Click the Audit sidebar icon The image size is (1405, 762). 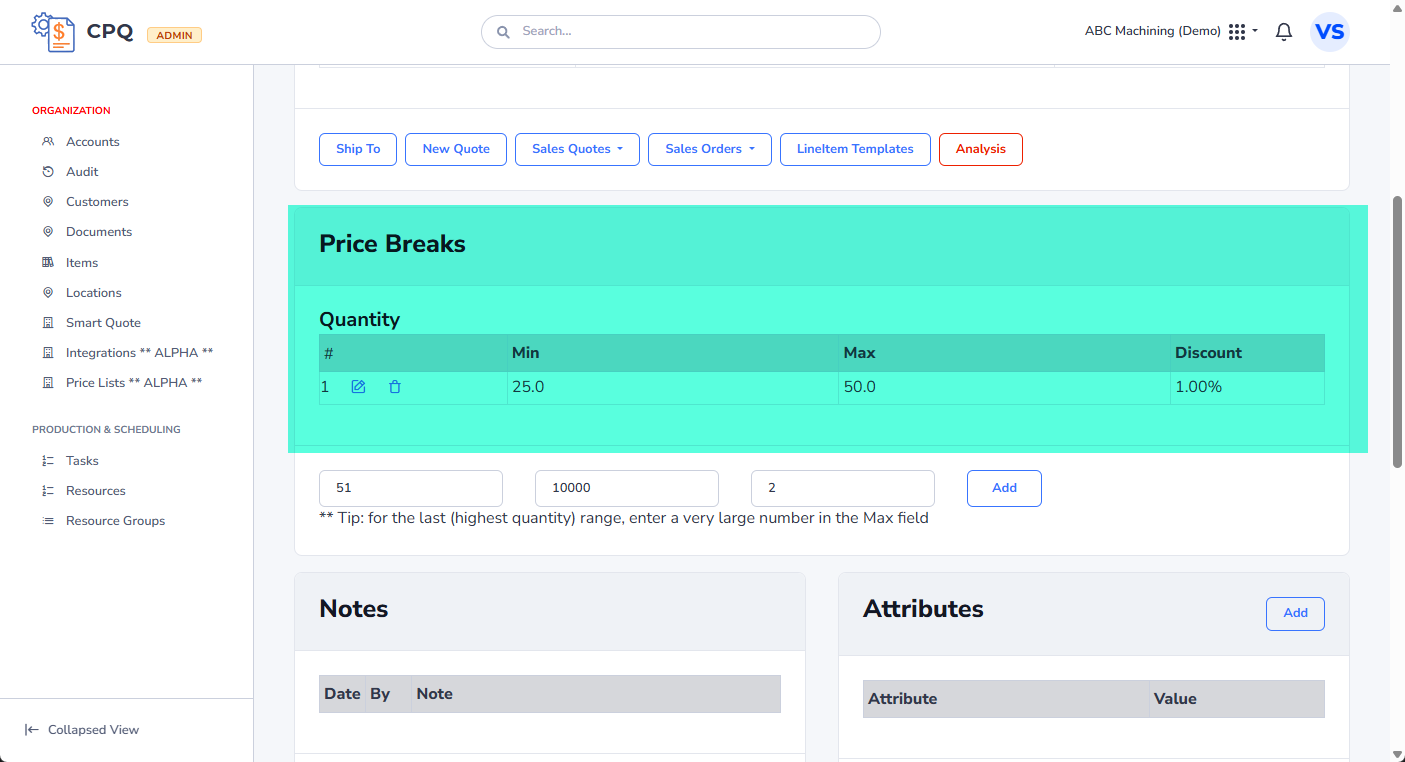coord(48,172)
